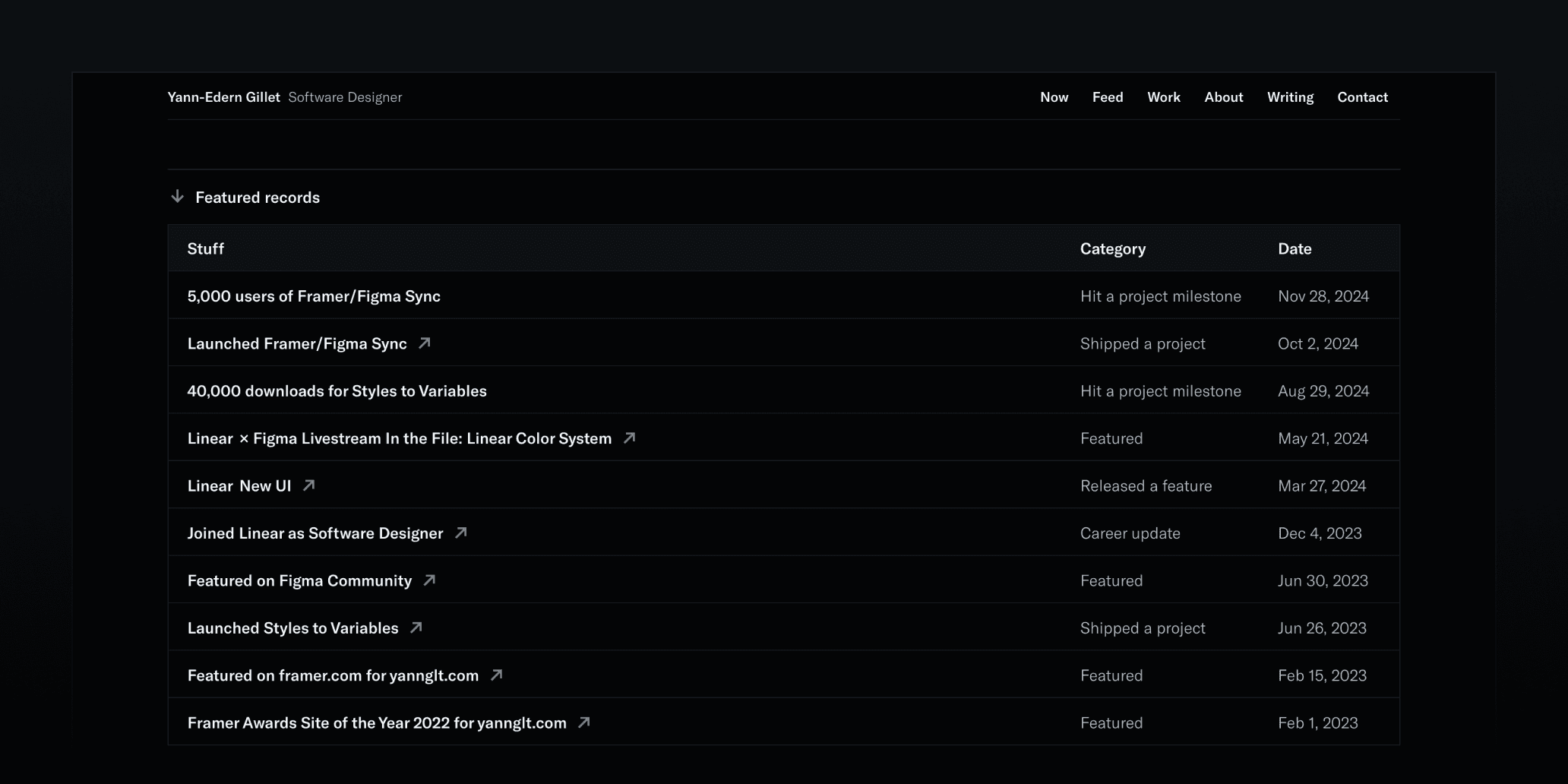
Task: Click the 'Dec 4, 2023' date cell
Action: 1320,533
